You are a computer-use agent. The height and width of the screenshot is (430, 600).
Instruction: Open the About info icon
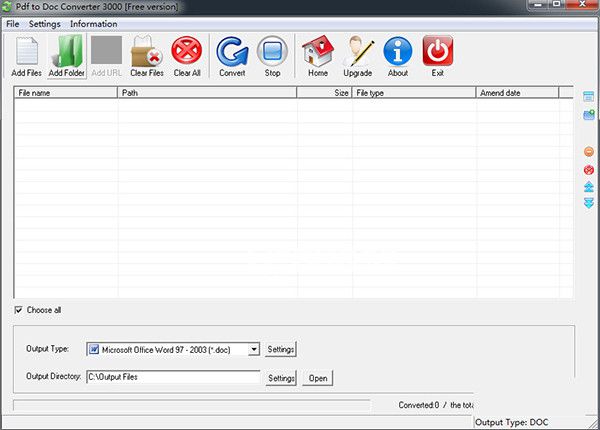[398, 51]
